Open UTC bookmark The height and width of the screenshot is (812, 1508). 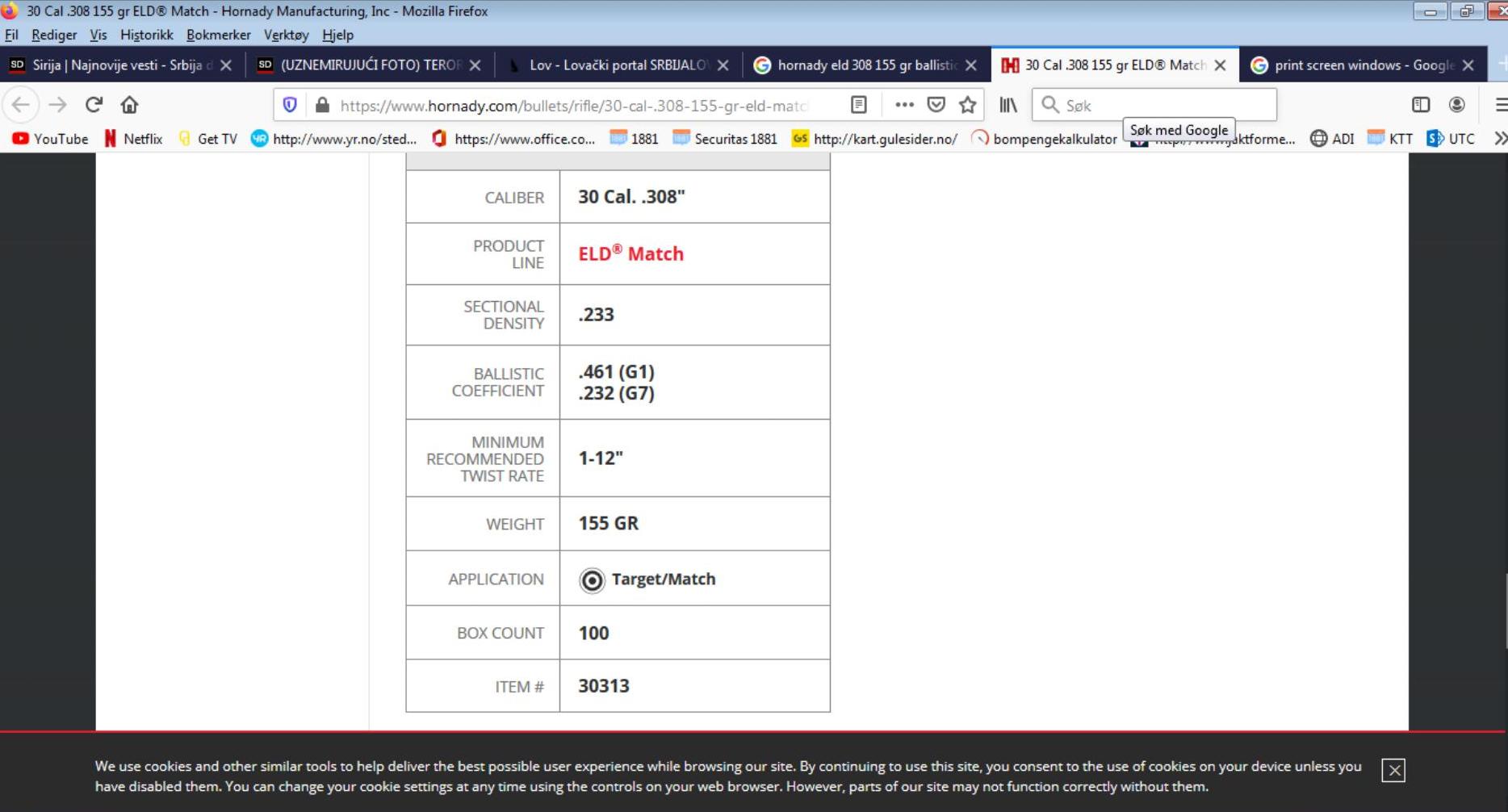click(1451, 139)
